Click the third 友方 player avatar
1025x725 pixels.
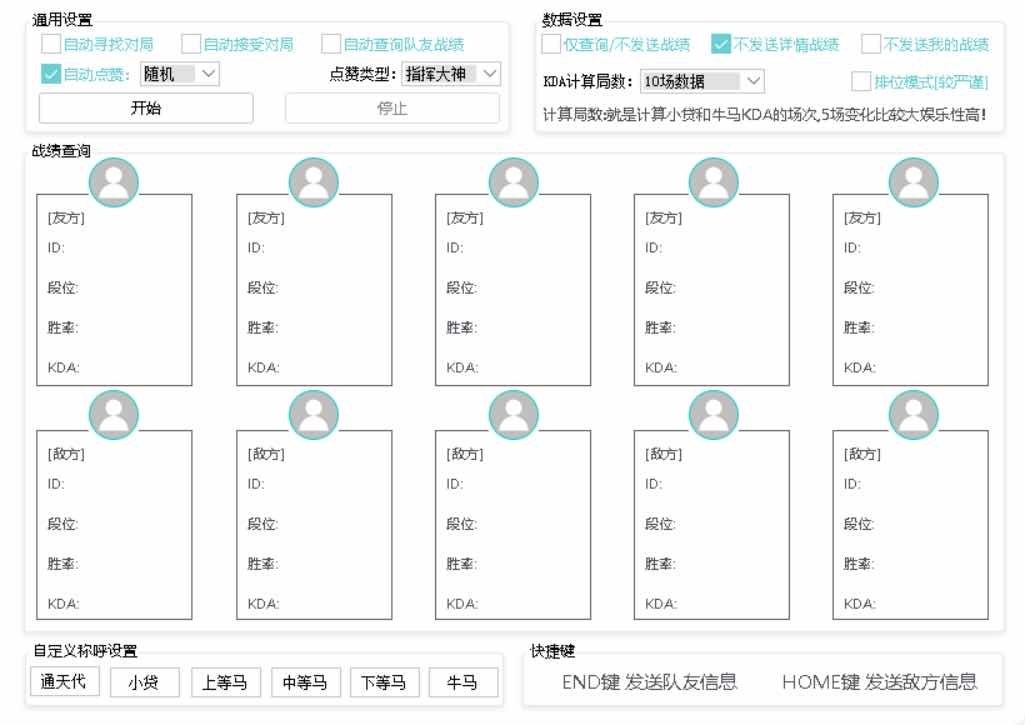514,182
